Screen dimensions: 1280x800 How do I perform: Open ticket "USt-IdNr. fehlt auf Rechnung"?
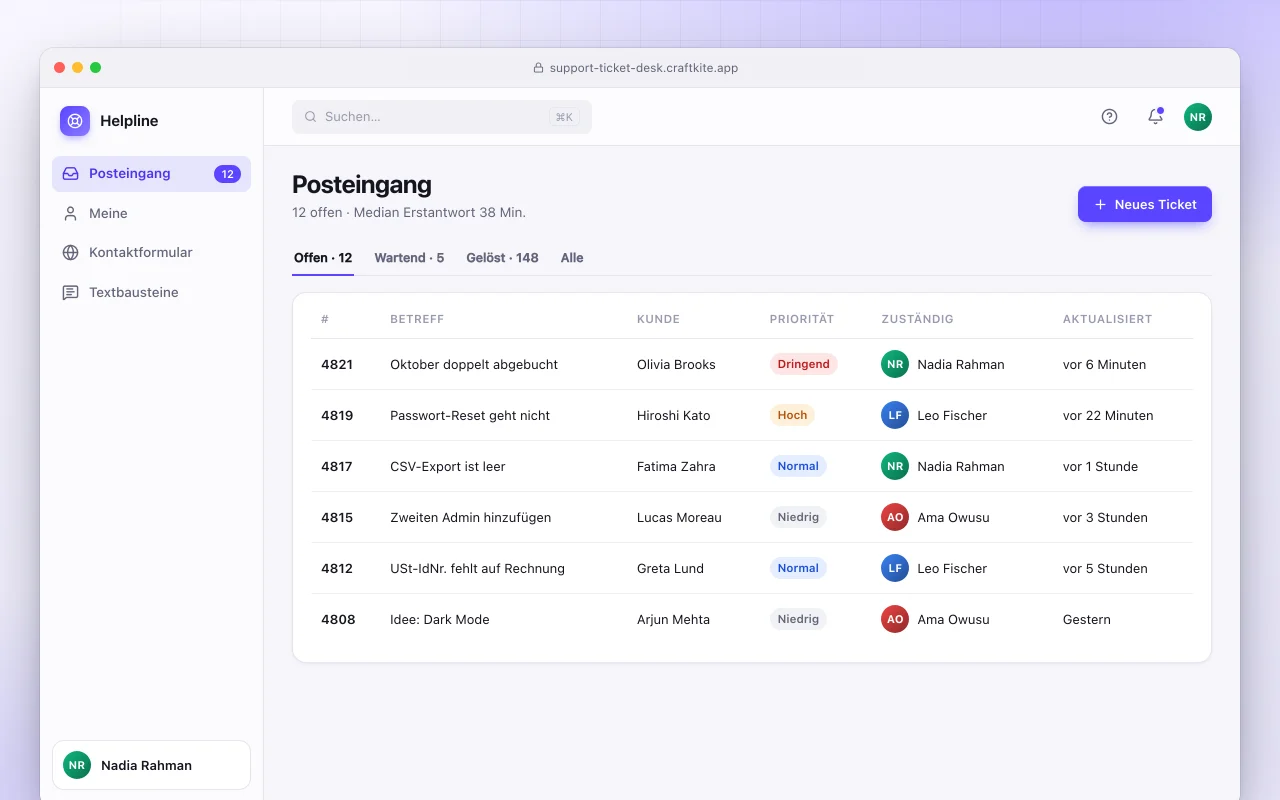pos(477,568)
